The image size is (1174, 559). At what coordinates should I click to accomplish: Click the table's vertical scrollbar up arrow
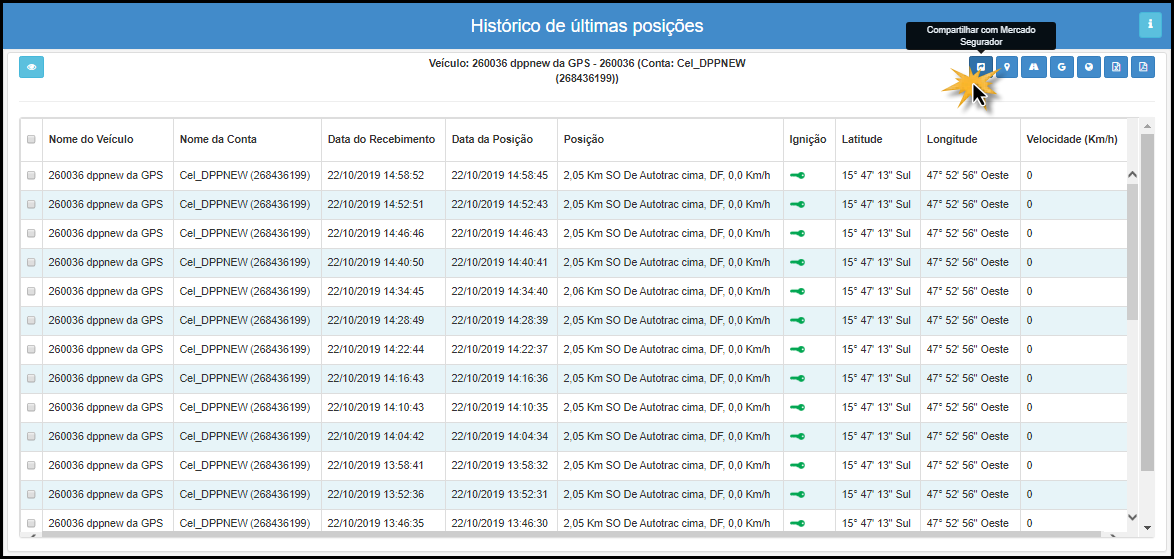(1132, 174)
